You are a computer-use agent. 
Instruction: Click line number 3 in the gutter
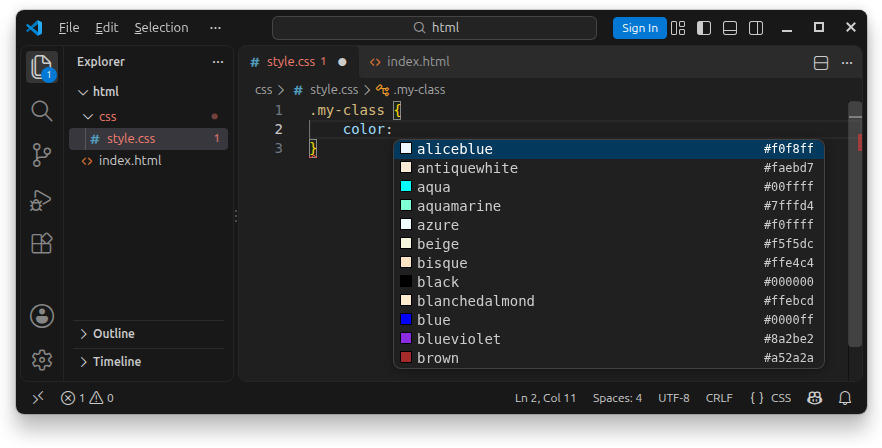click(x=278, y=148)
